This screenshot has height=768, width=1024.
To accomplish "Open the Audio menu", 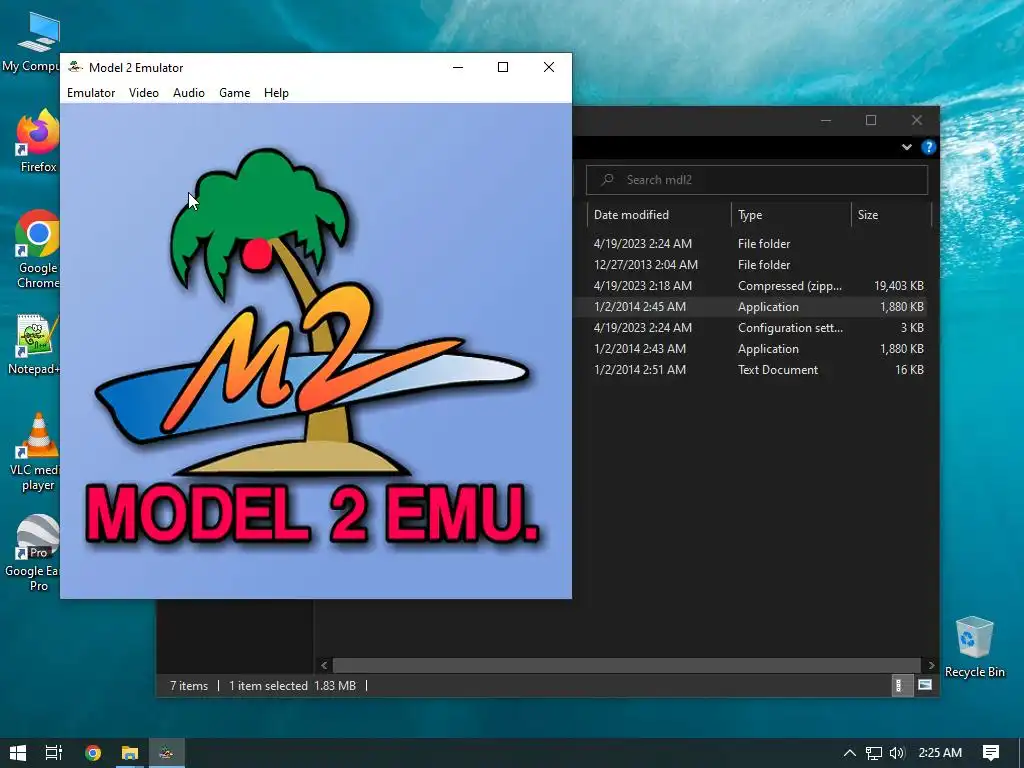I will 189,93.
